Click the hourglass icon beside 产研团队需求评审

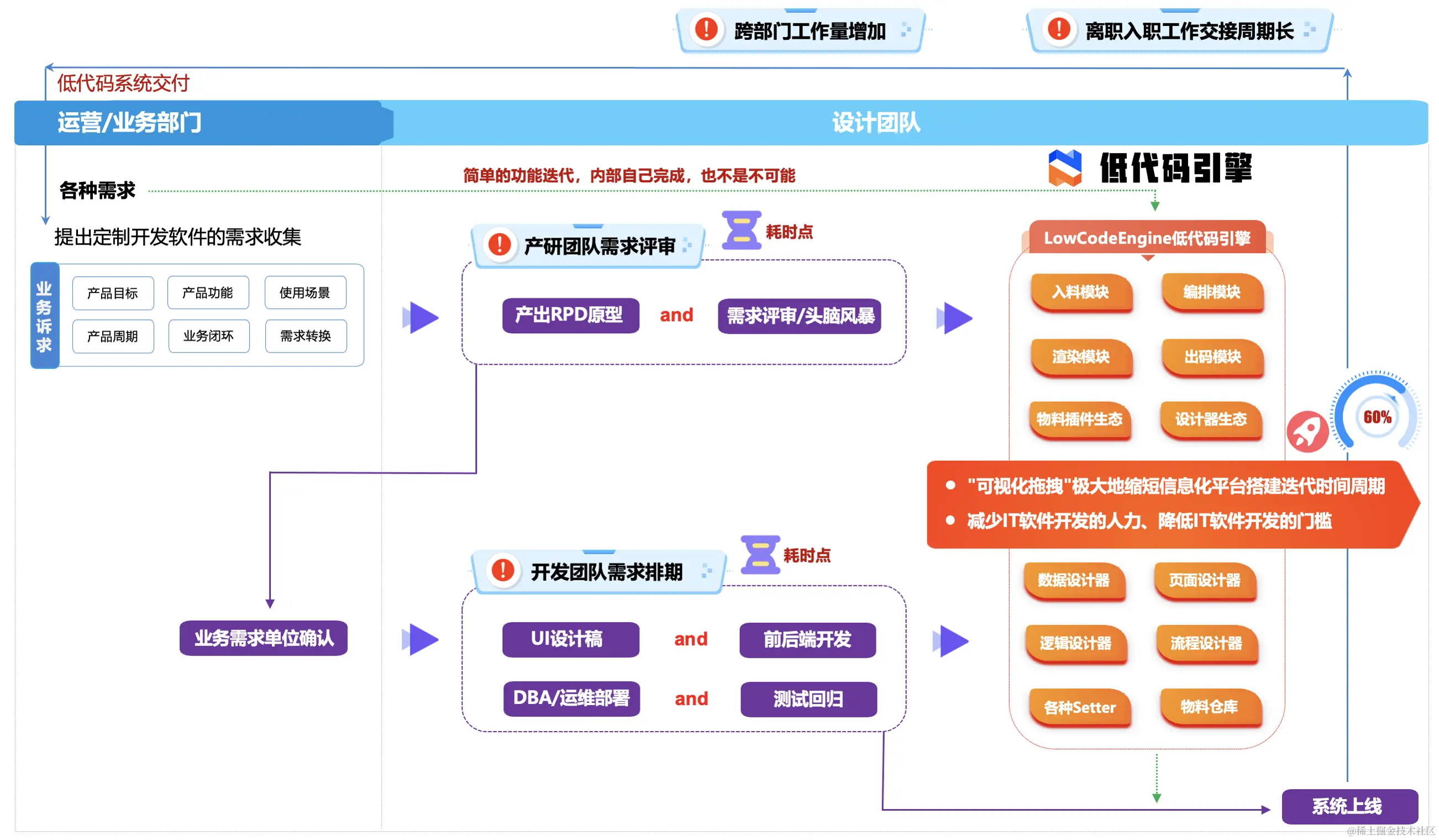pos(741,230)
